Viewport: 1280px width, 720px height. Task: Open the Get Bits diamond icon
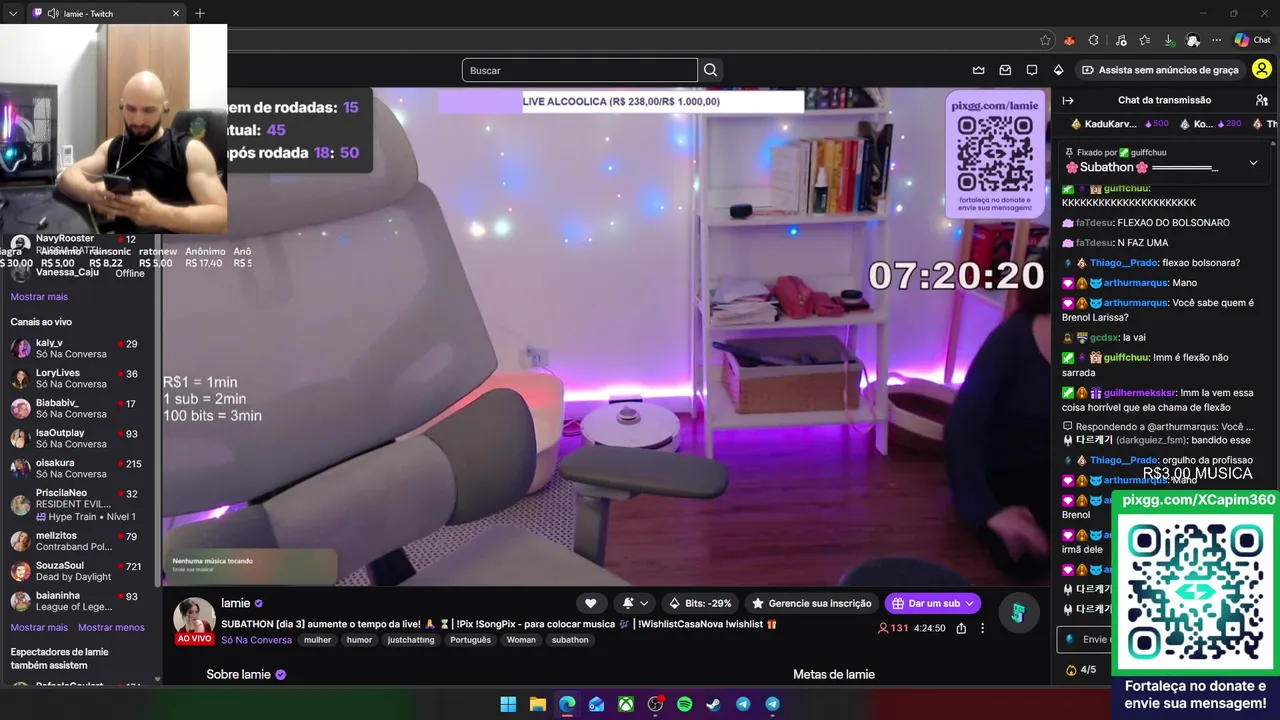[x=1058, y=70]
